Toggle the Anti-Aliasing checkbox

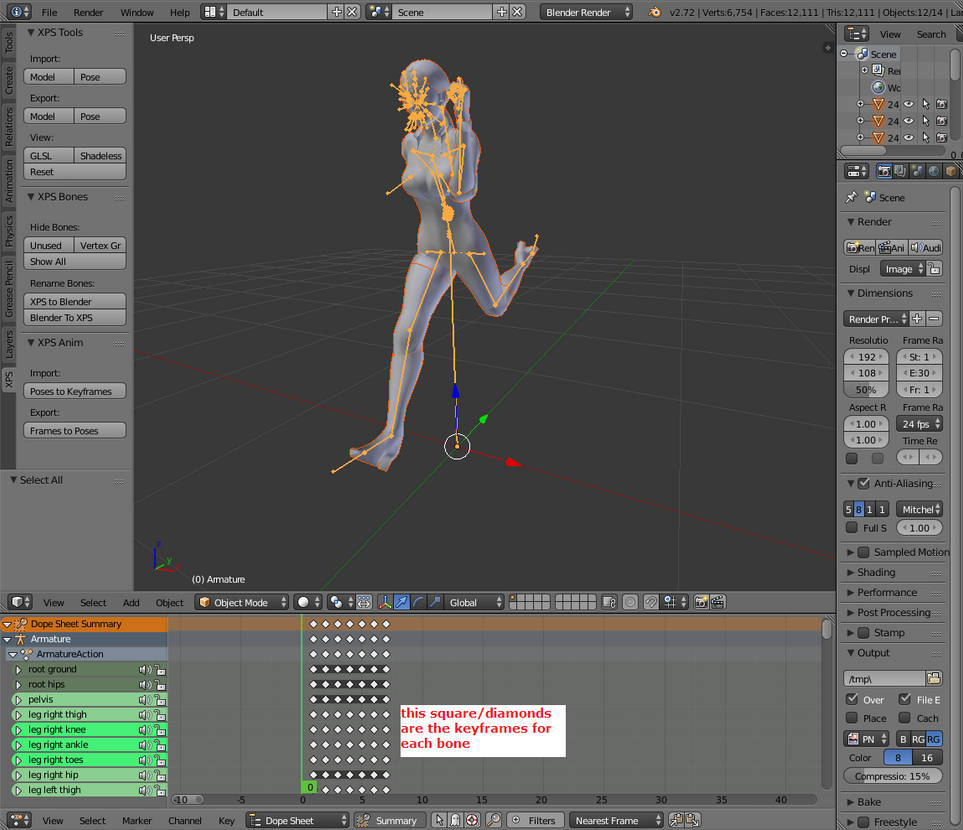(x=864, y=484)
